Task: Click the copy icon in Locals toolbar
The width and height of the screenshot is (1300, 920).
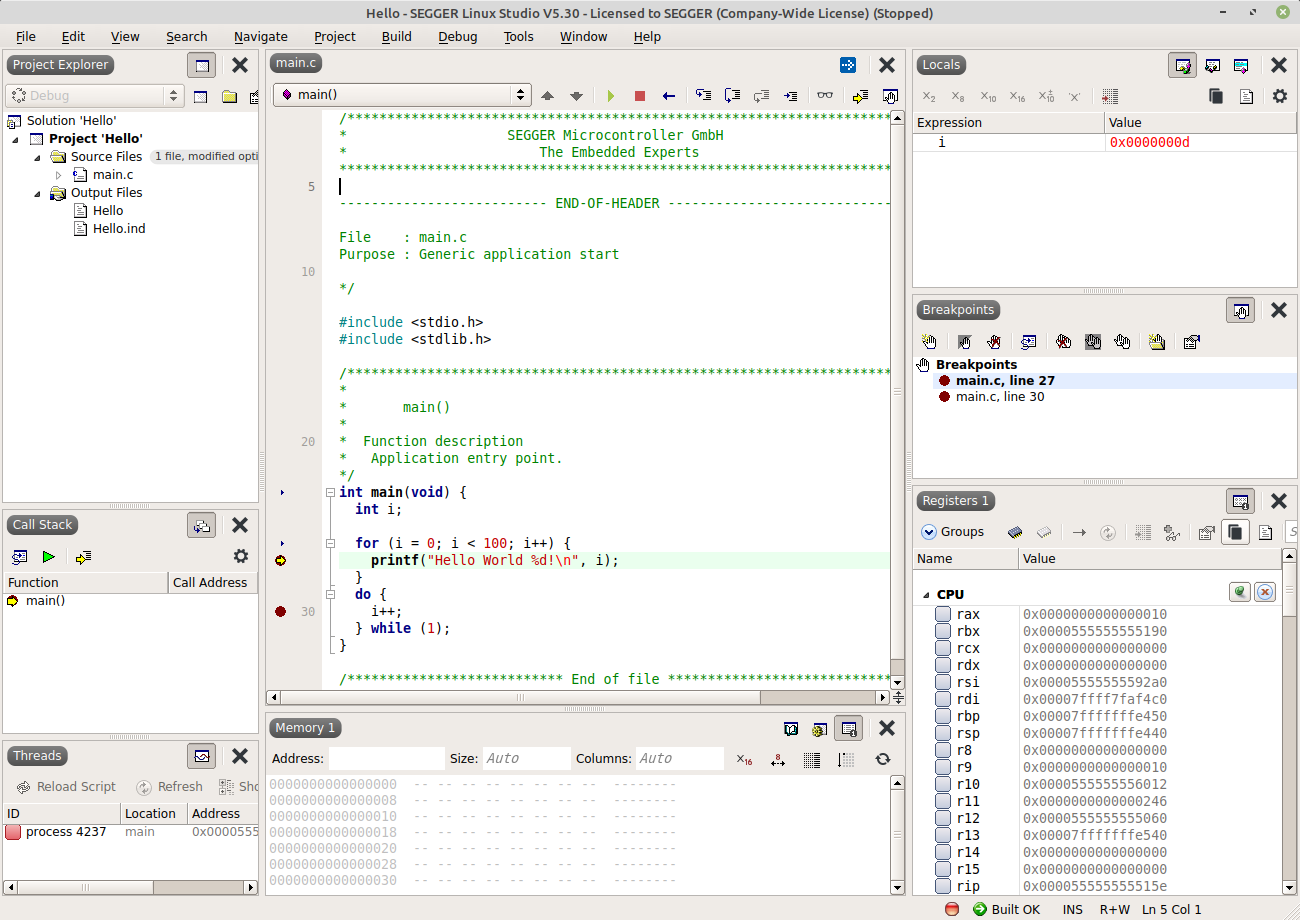Action: [x=1216, y=96]
